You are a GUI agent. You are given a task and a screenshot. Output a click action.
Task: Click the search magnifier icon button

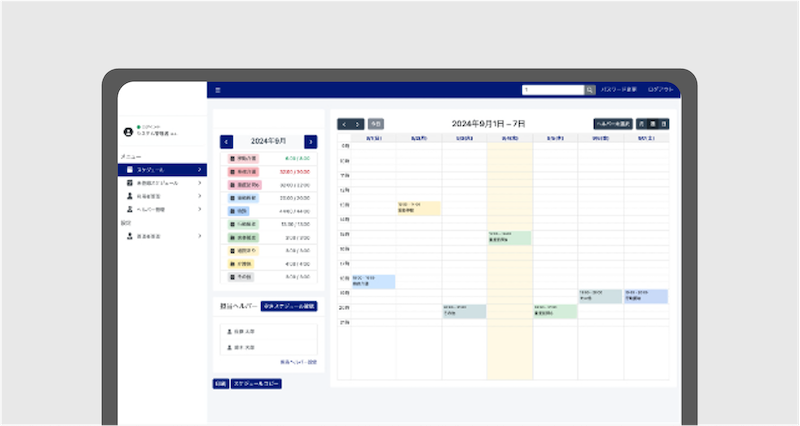(x=590, y=90)
